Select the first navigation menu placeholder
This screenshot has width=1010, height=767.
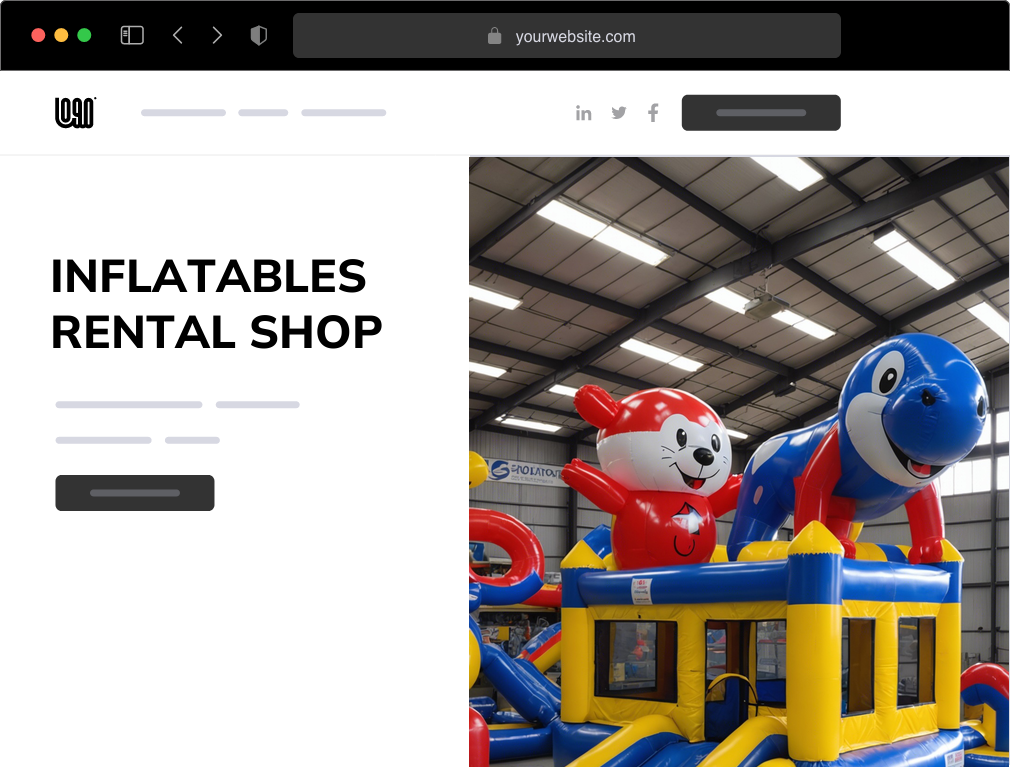tap(184, 113)
